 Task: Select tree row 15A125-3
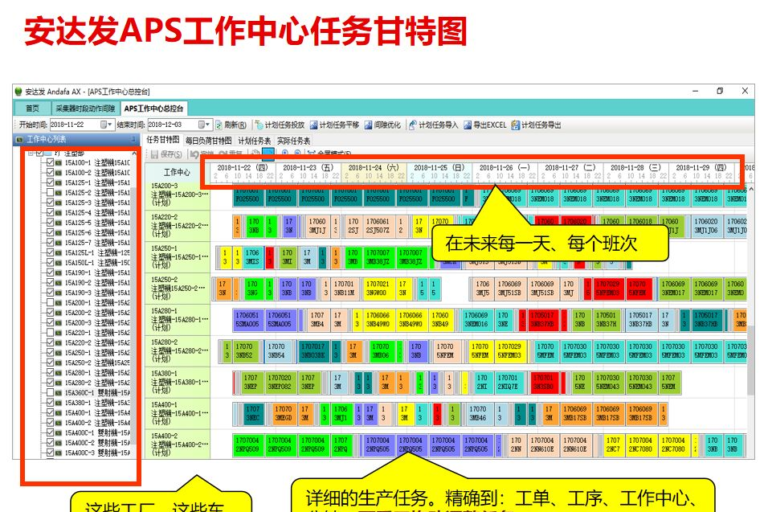97,202
